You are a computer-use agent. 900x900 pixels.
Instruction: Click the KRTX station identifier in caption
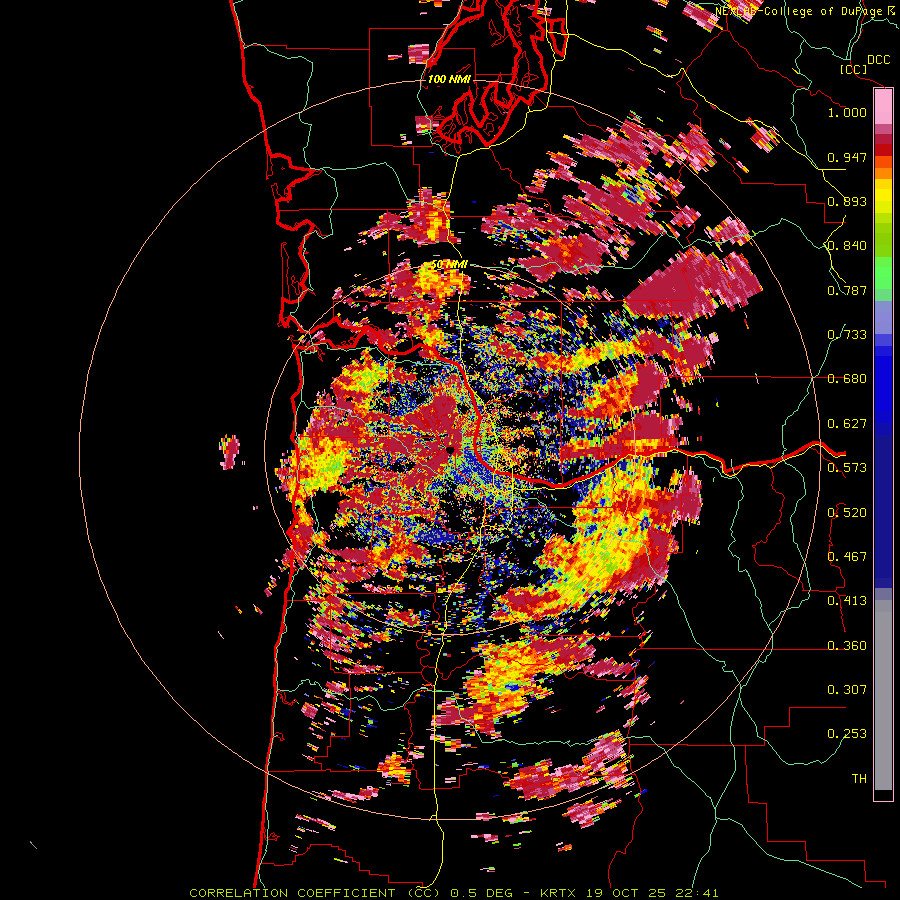(557, 893)
